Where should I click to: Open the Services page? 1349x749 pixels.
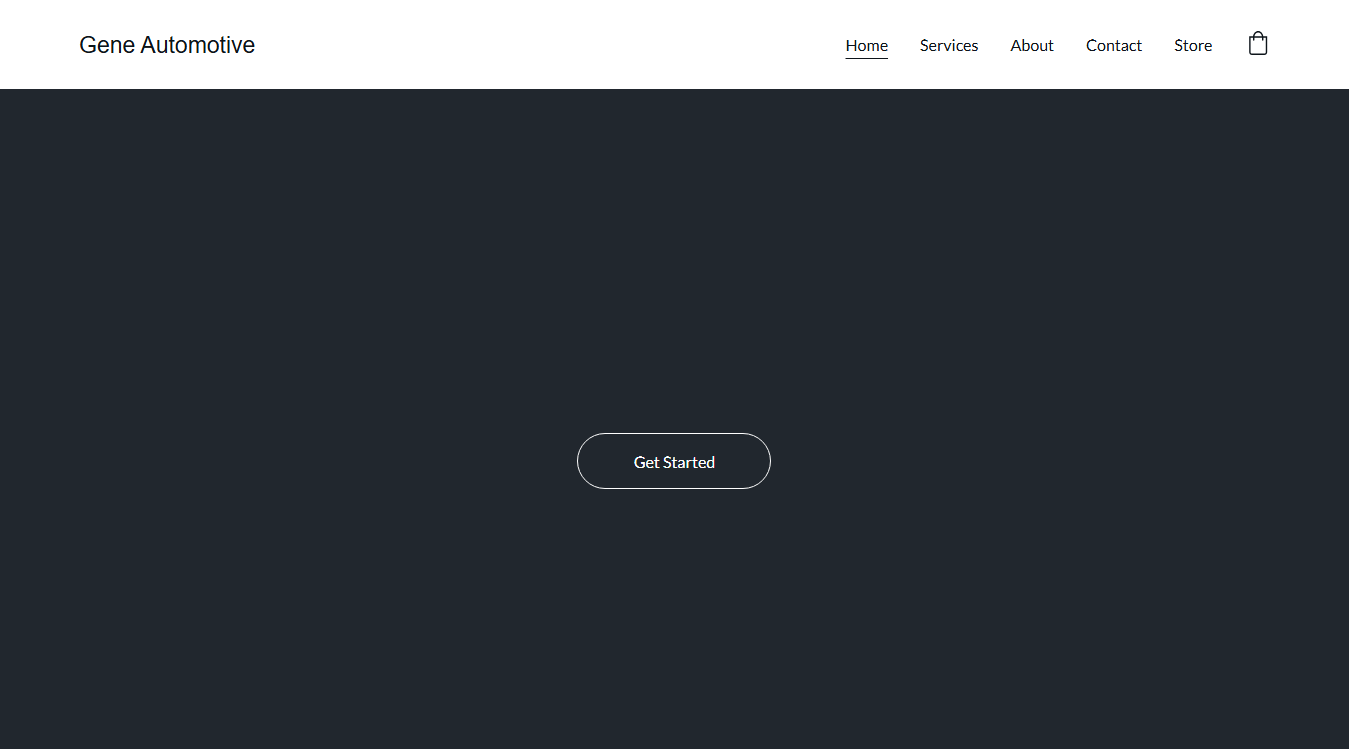(949, 45)
